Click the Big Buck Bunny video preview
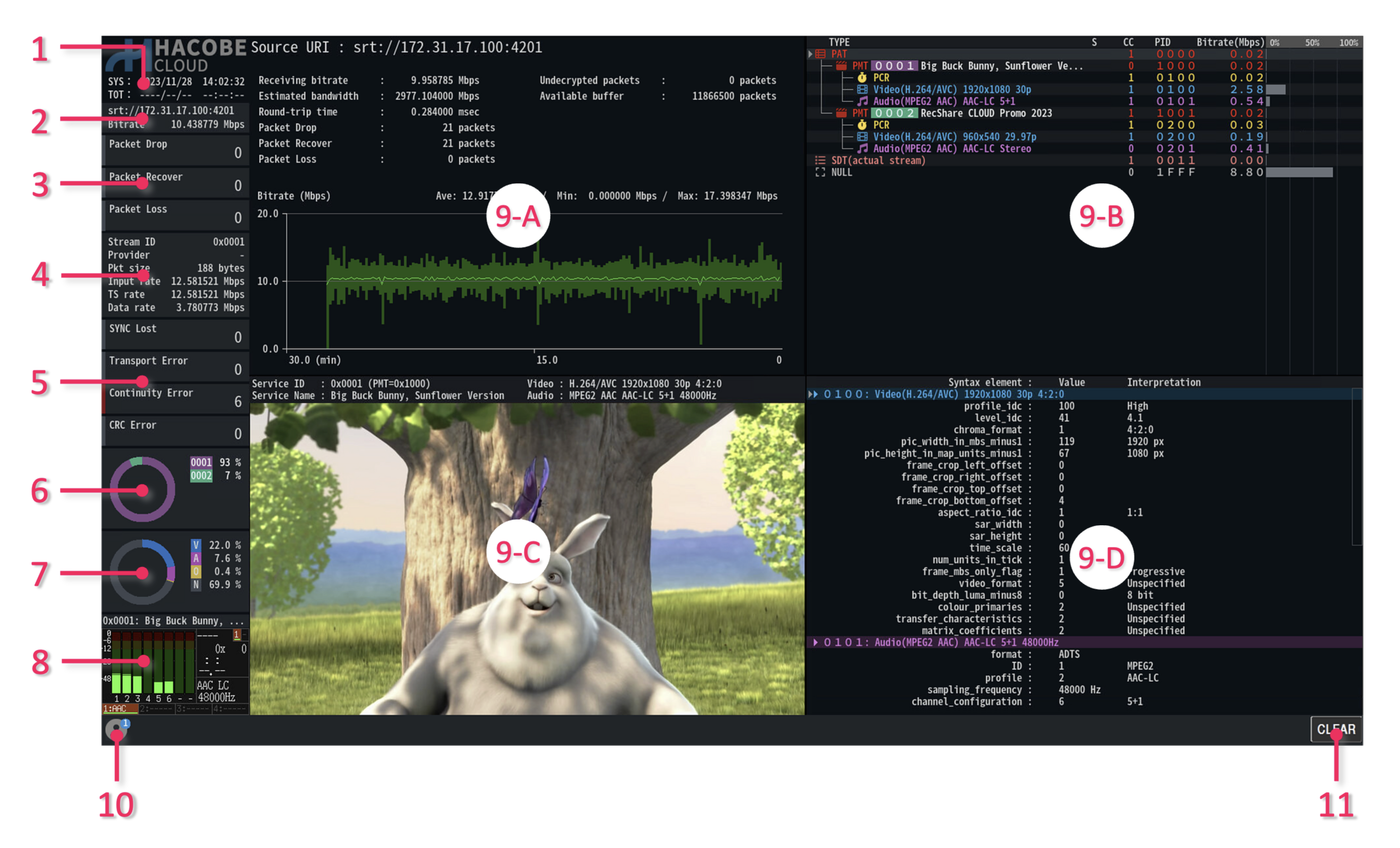 point(527,559)
